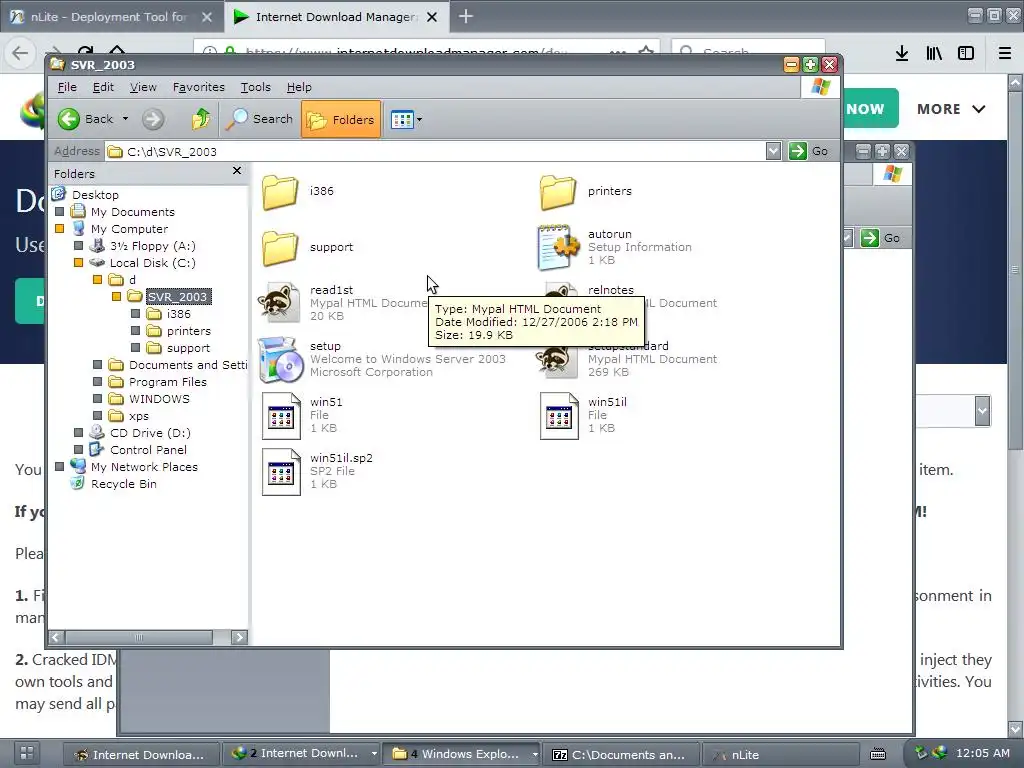Open the View menu

[142, 88]
